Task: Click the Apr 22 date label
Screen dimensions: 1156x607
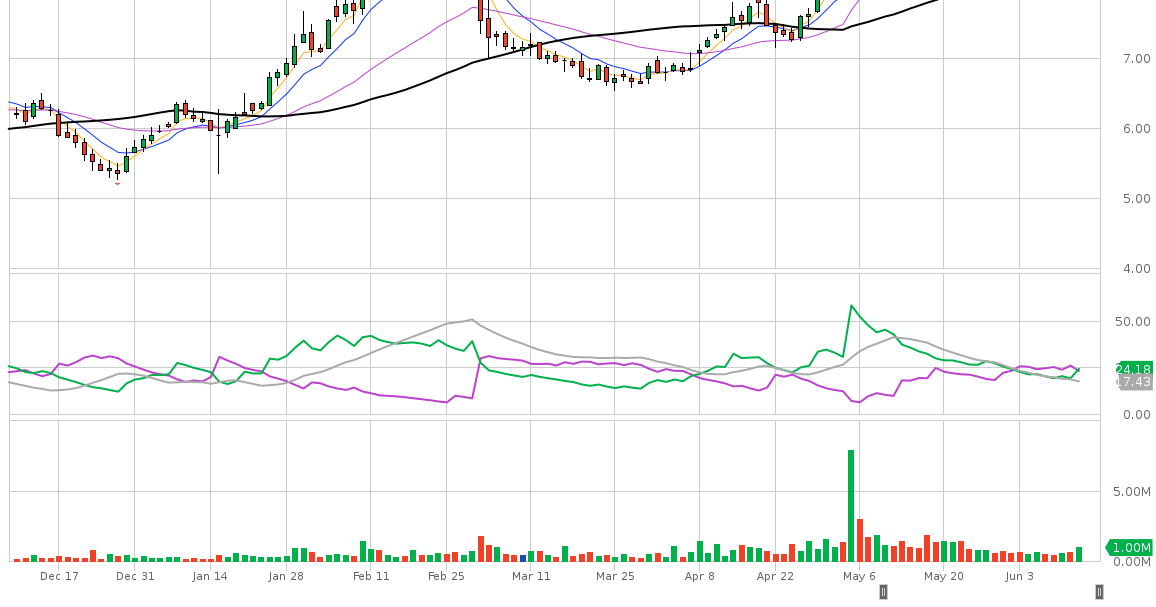Action: 776,576
